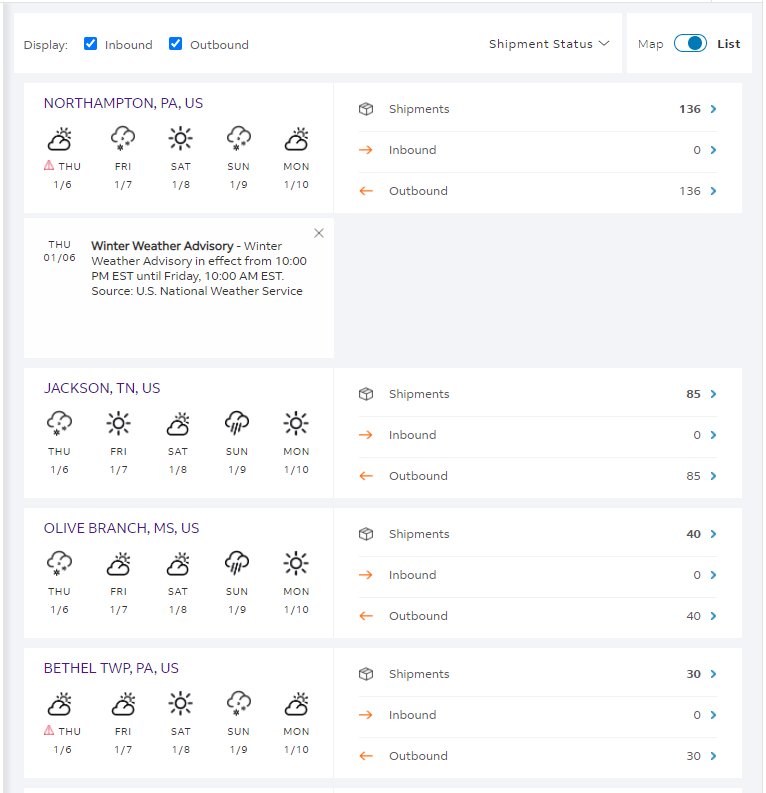Screen dimensions: 766x793
Task: Open NORTHAMPTON, PA, US location link
Action: point(123,103)
